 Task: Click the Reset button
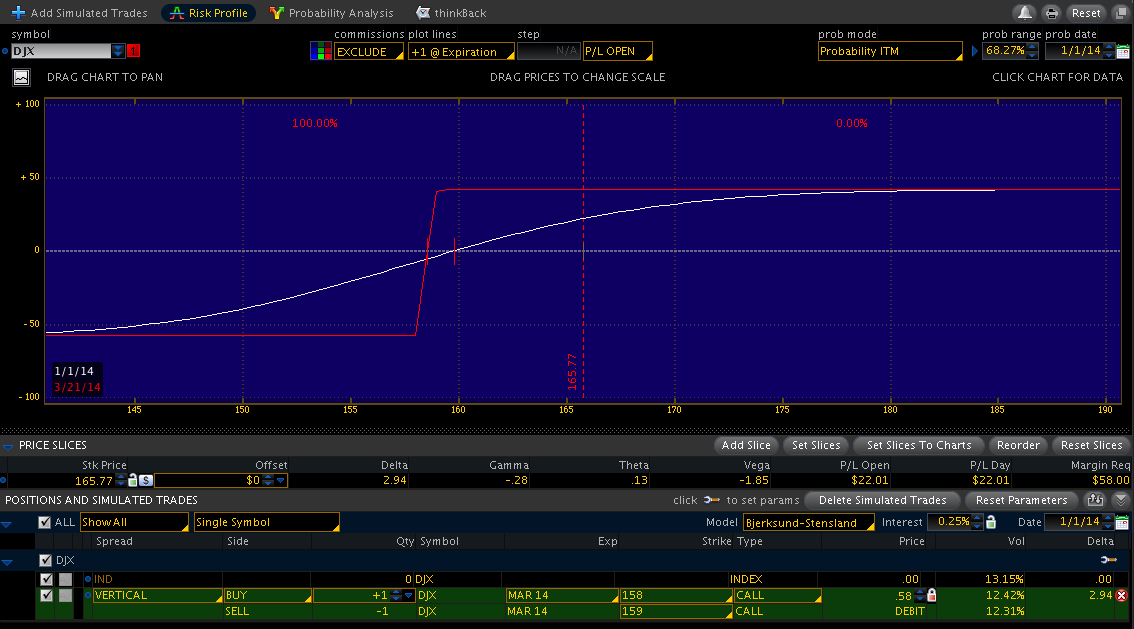click(1086, 12)
